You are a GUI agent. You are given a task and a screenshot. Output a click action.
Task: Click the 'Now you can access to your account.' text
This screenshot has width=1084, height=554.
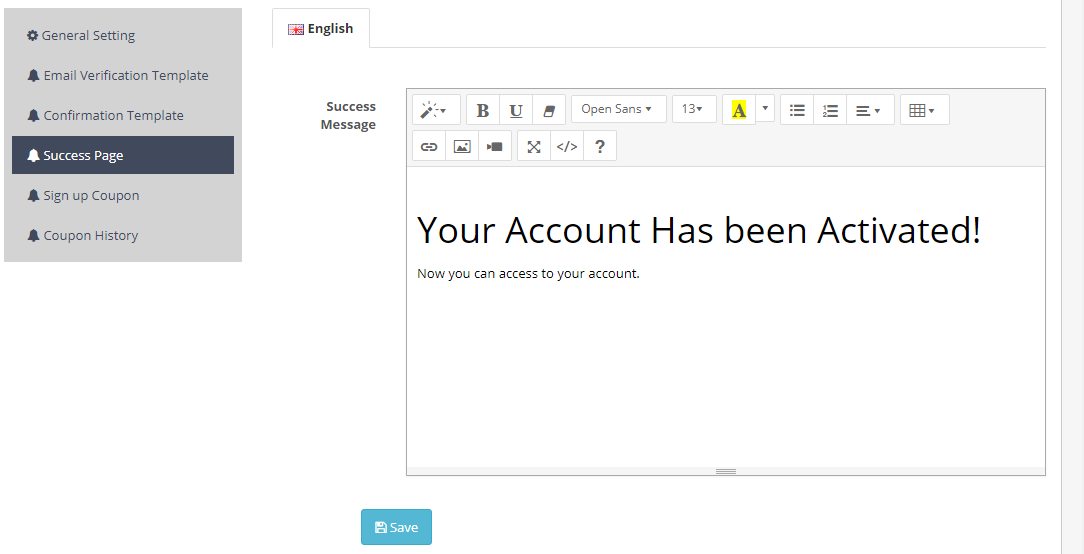point(528,273)
